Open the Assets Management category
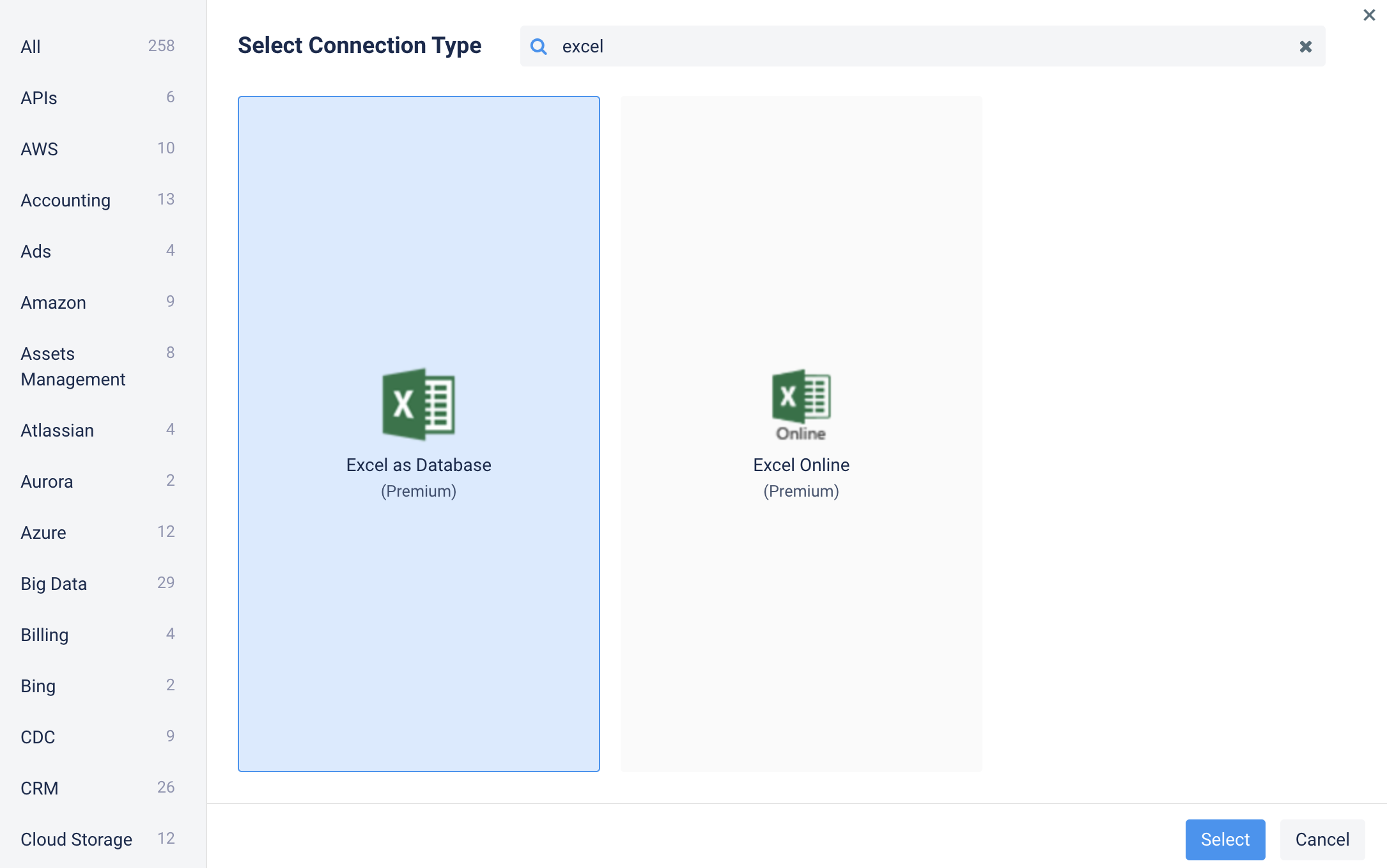 98,366
